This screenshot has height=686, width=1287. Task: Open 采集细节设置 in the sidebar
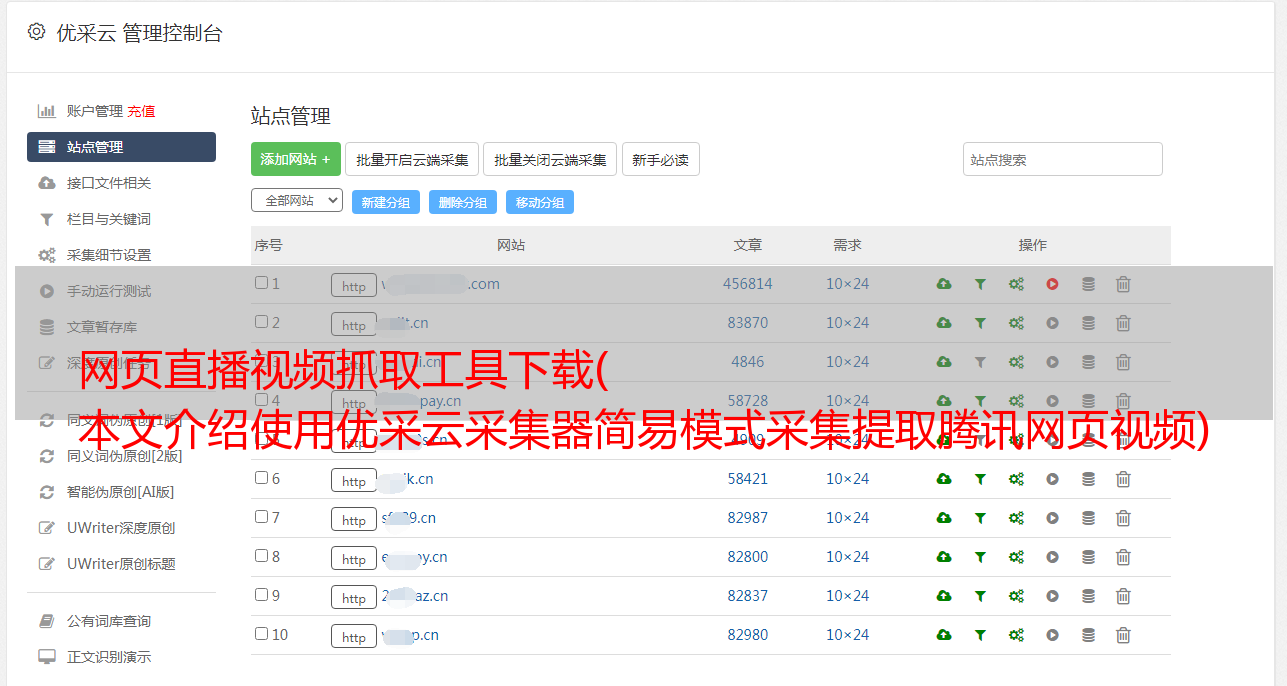(109, 255)
